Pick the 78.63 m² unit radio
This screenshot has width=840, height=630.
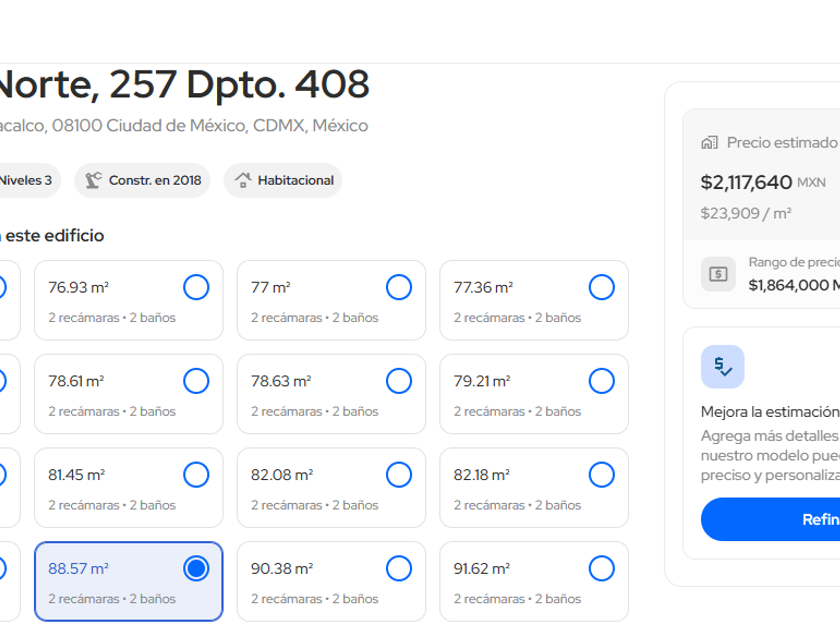[399, 381]
